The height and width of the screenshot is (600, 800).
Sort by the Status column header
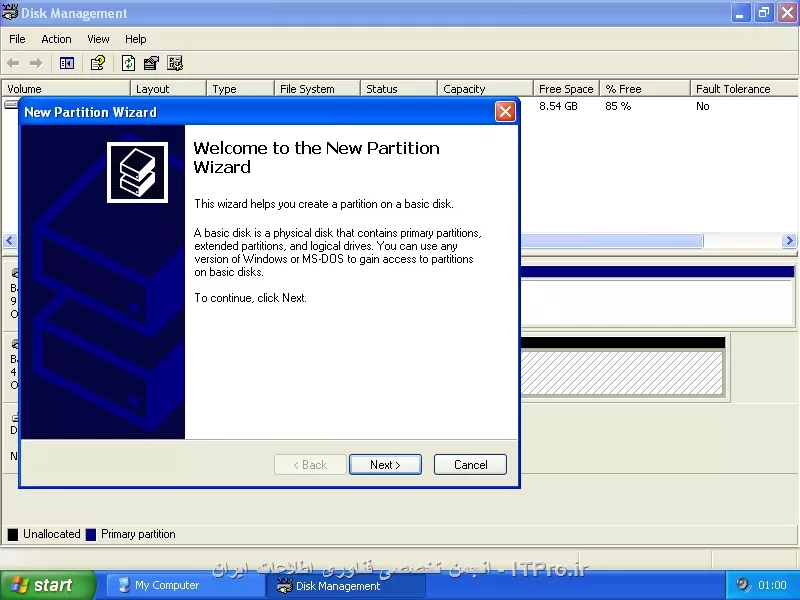coord(399,89)
